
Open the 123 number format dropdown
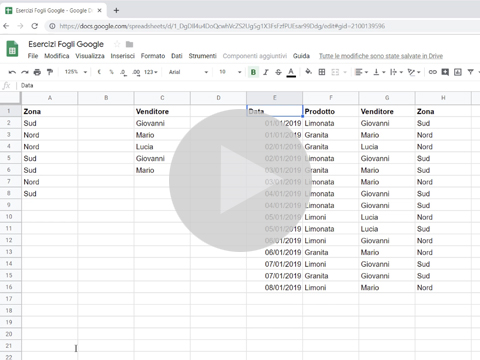click(151, 72)
